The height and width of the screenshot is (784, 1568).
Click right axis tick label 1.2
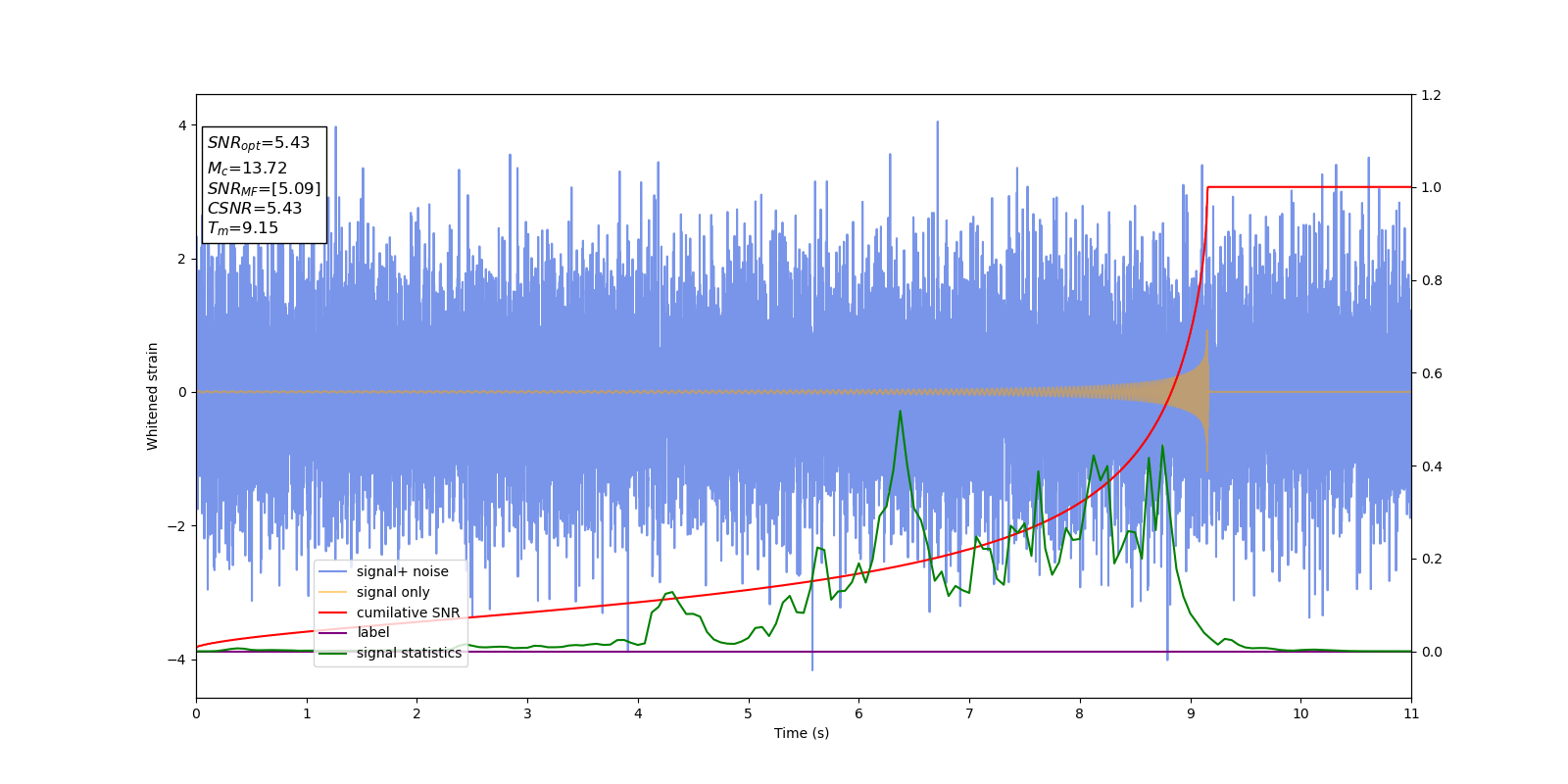click(x=1431, y=95)
